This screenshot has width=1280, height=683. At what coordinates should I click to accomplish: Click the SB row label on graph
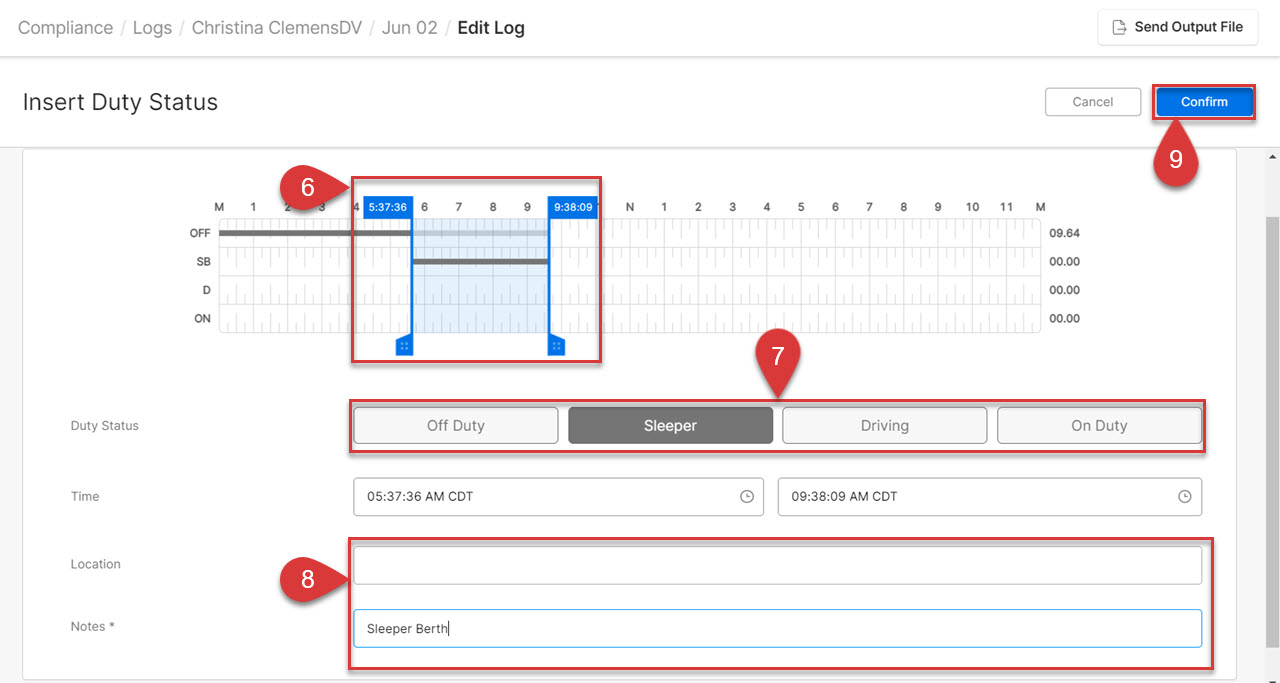point(204,262)
